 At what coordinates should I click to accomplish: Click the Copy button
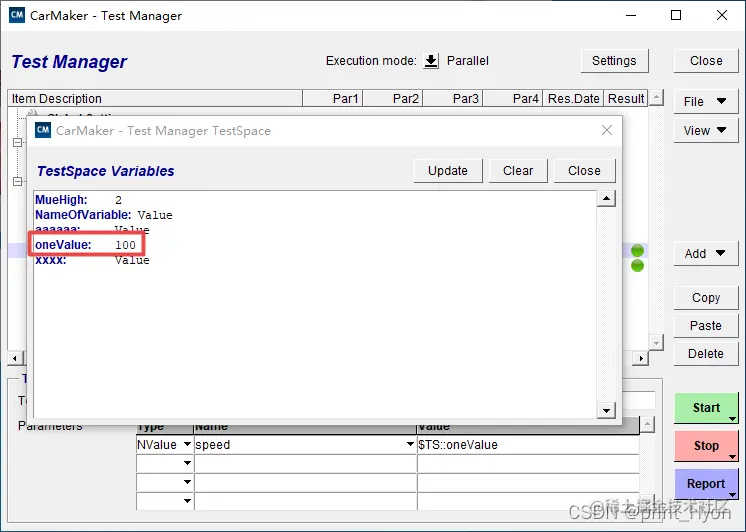(706, 298)
